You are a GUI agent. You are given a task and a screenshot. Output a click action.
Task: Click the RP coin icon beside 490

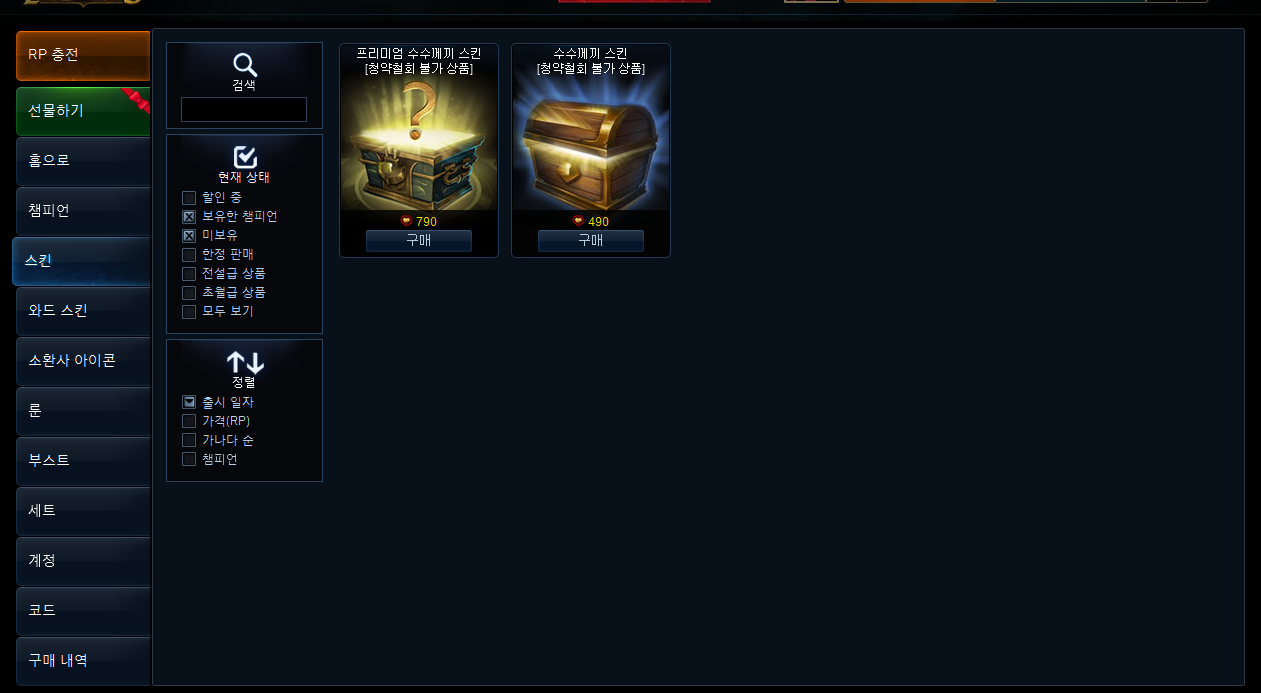click(578, 221)
